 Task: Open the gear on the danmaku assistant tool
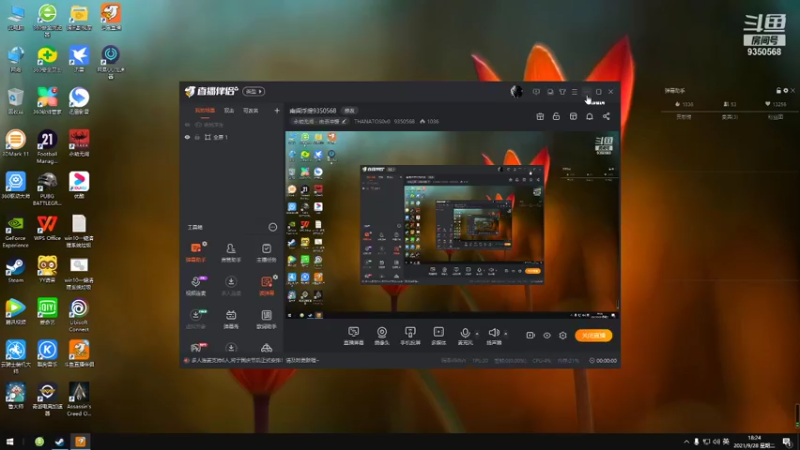(205, 244)
